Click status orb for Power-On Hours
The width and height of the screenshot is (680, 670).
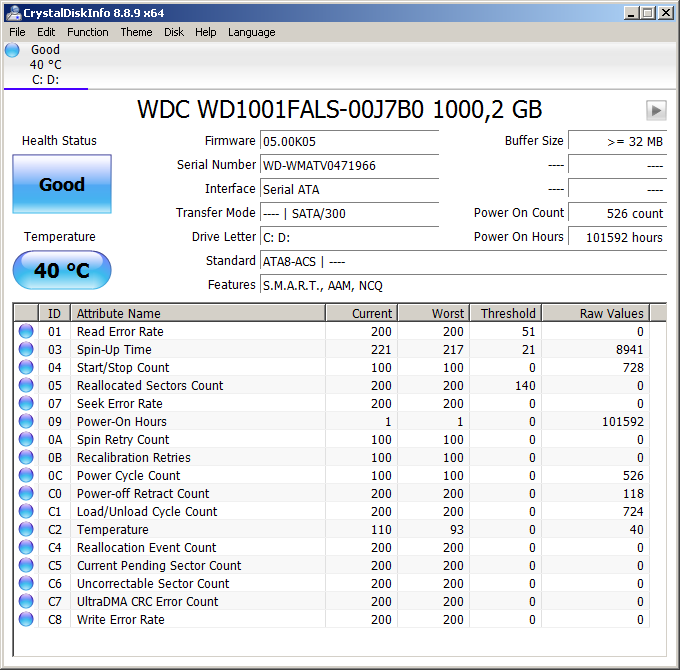pos(26,422)
